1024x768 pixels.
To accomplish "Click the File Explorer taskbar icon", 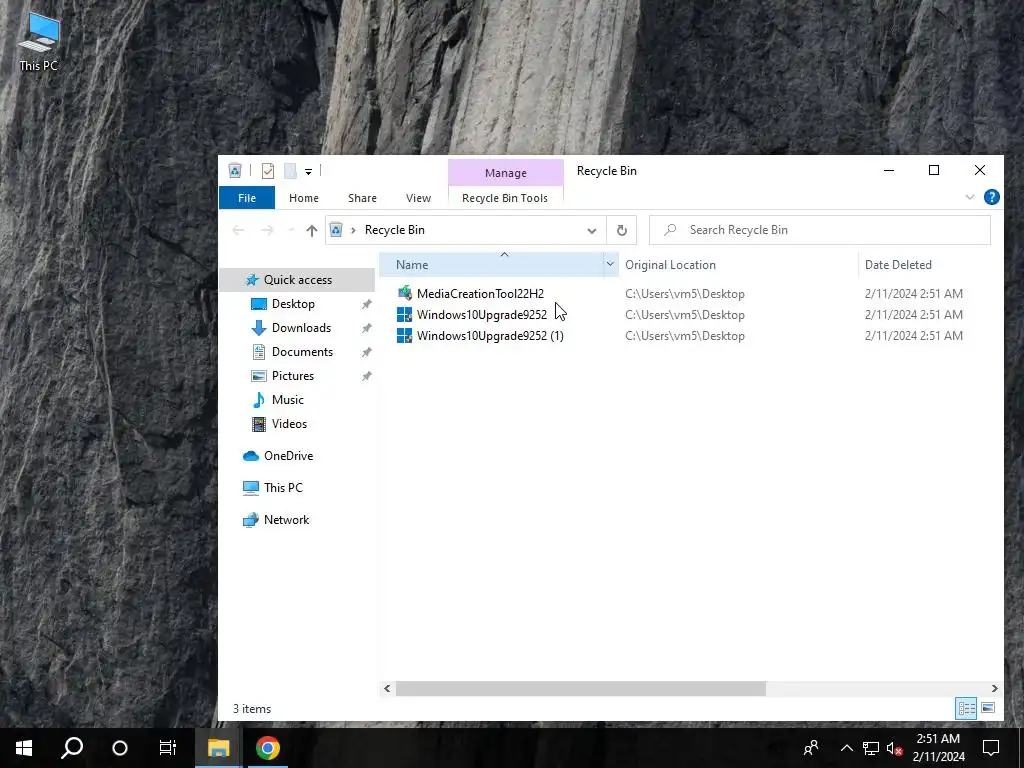I will [x=219, y=748].
